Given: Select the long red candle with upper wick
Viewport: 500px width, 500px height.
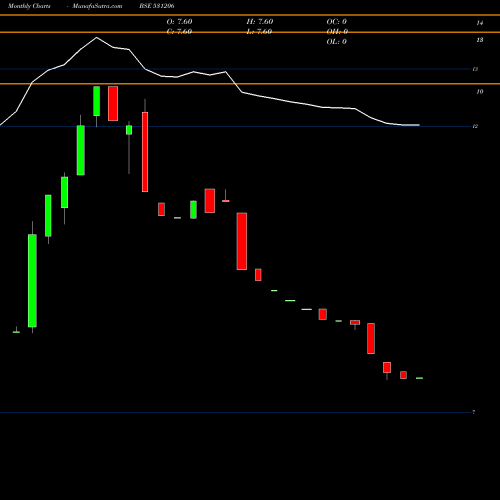Looking at the screenshot, I should (145, 152).
